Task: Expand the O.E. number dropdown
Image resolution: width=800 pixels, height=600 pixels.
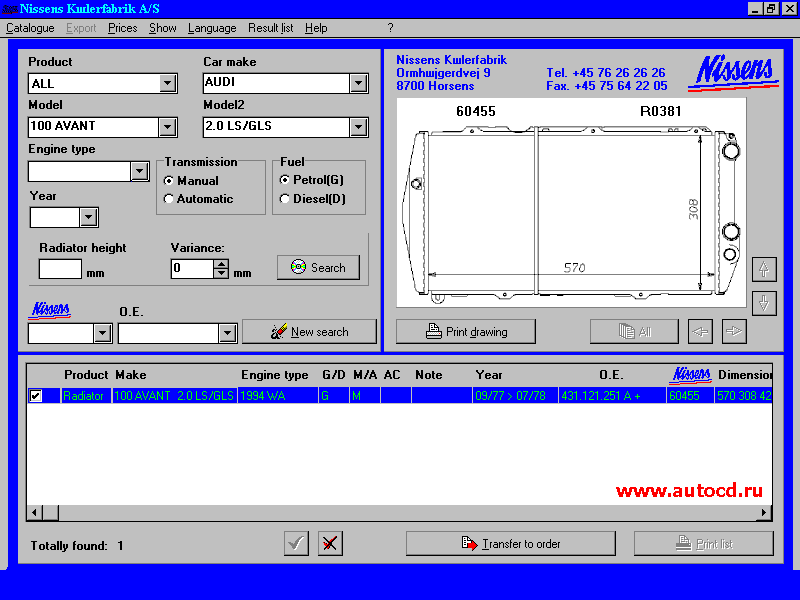Action: pyautogui.click(x=228, y=333)
